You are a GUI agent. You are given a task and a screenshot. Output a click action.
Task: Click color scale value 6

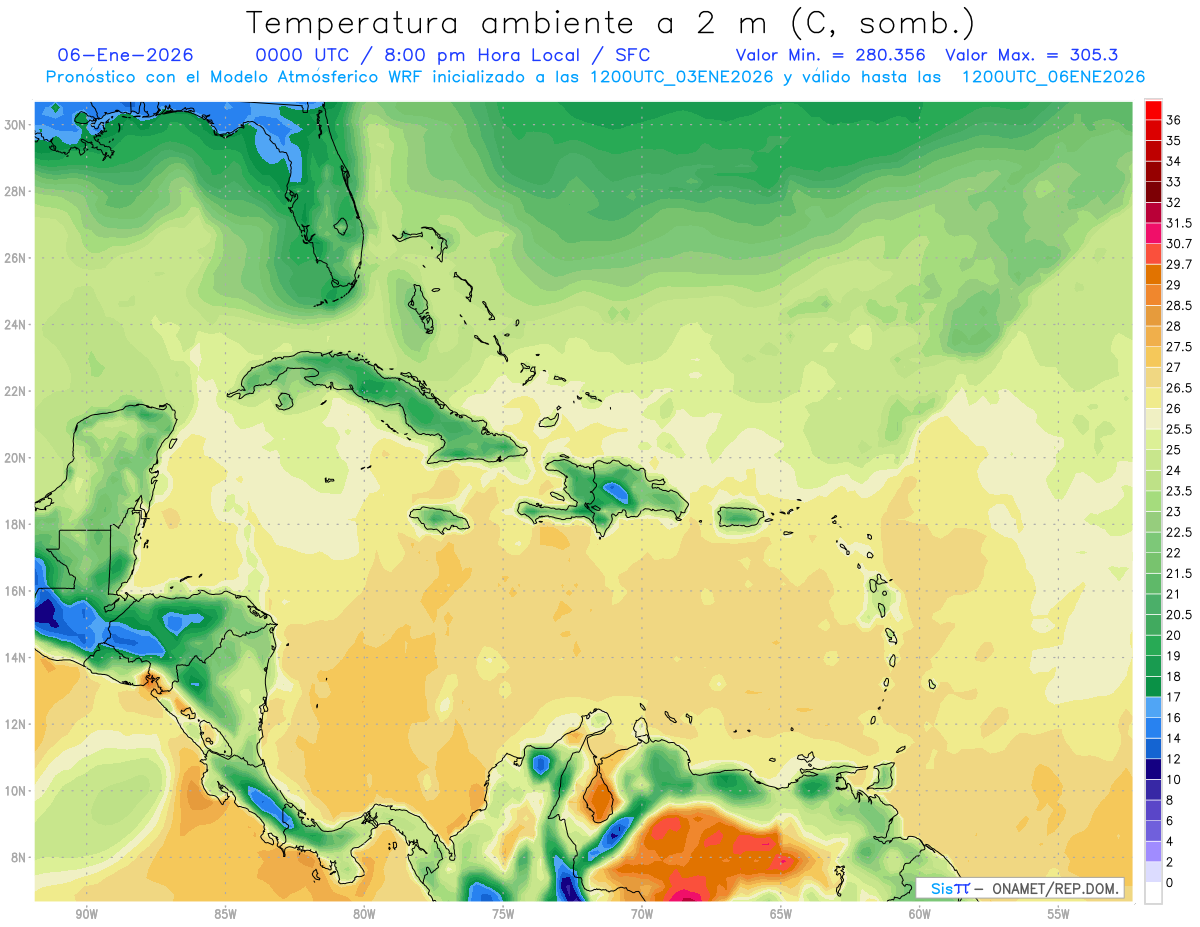coord(1171,821)
